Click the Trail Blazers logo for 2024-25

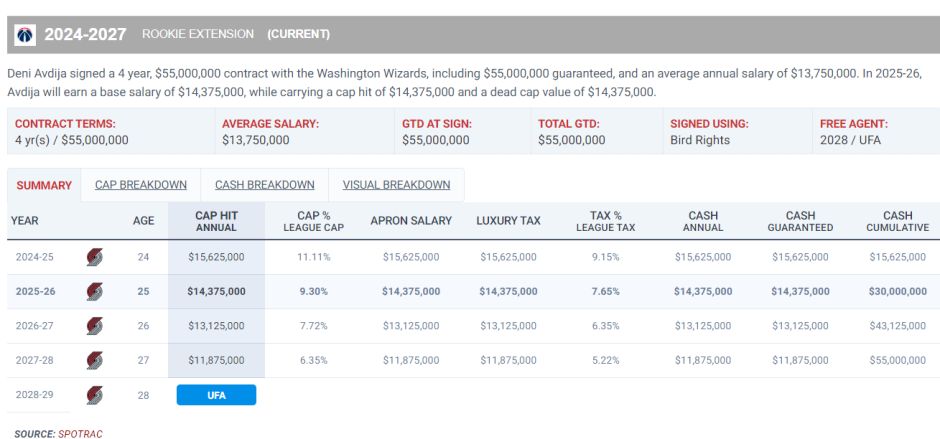pos(94,257)
